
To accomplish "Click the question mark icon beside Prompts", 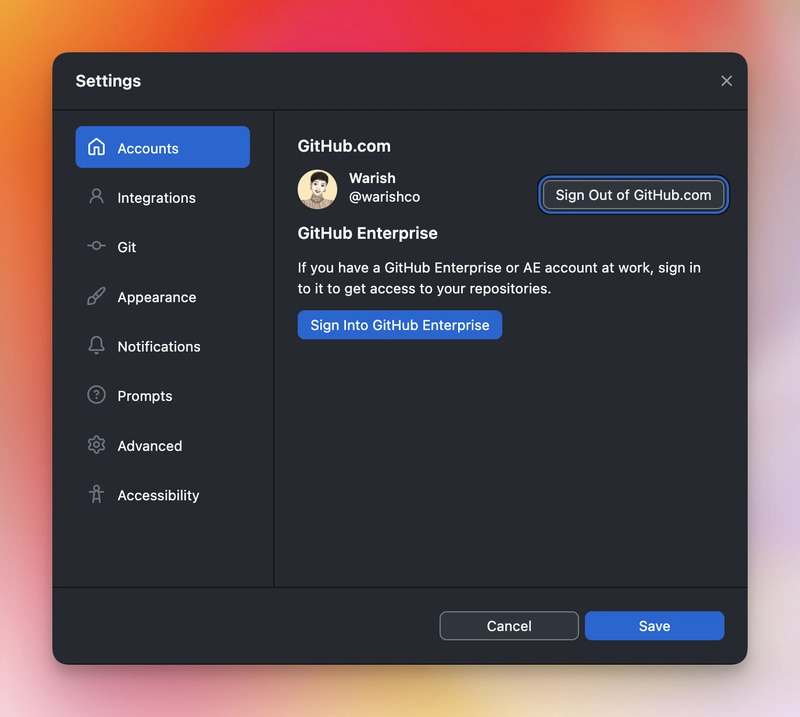I will tap(96, 395).
